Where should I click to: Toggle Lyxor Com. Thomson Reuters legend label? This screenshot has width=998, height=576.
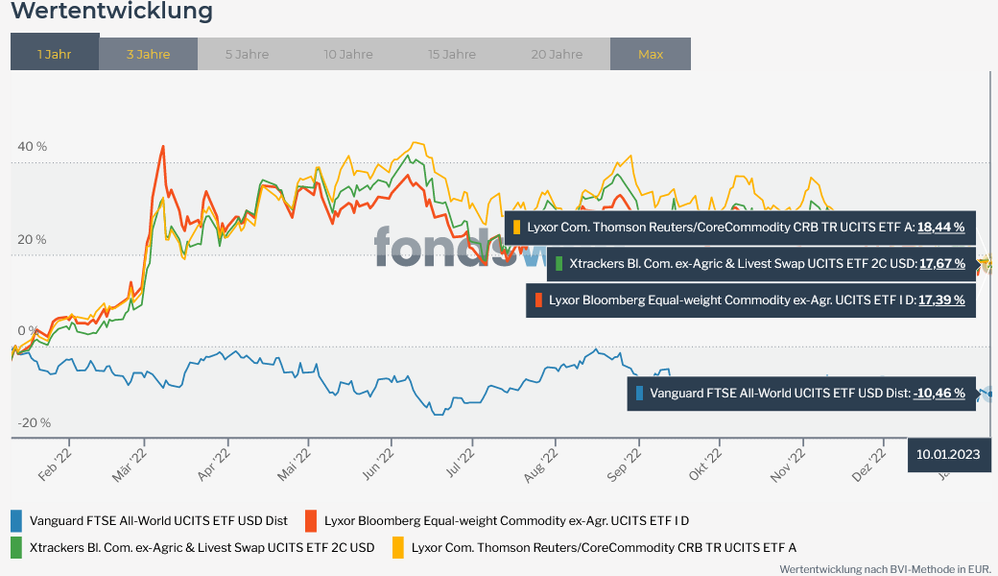tap(603, 547)
